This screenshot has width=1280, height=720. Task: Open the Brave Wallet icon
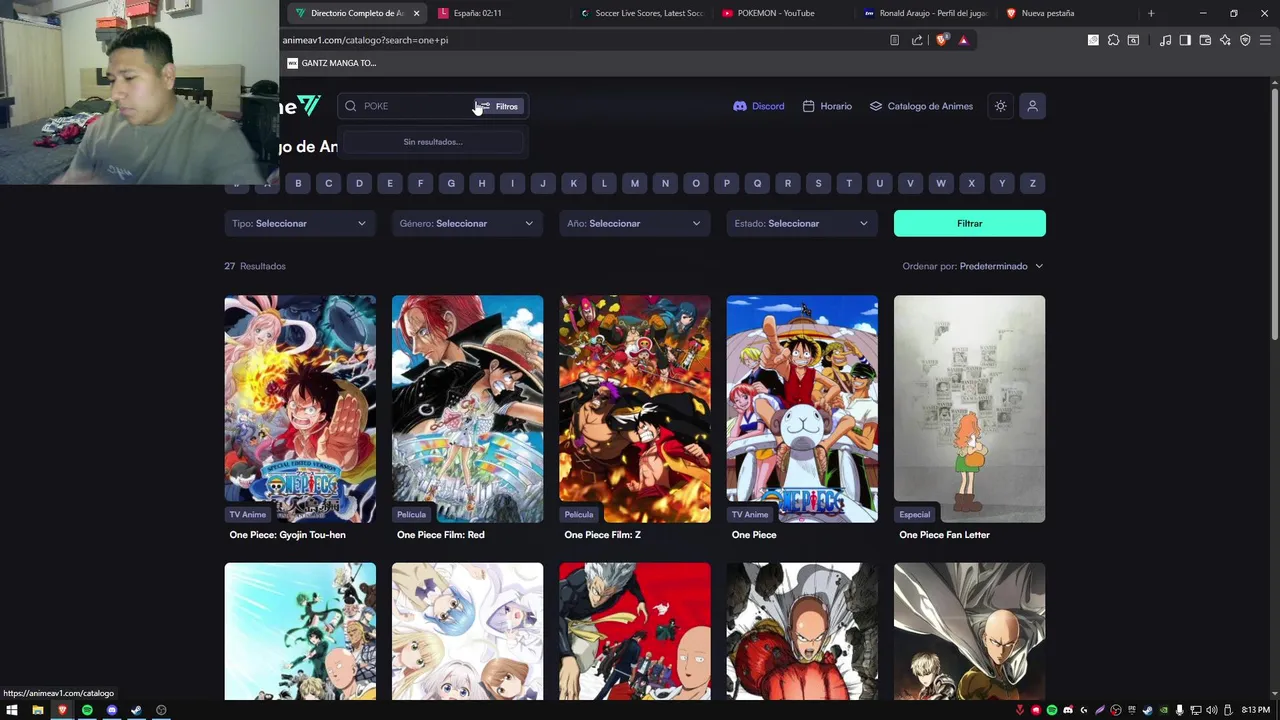[x=1205, y=40]
